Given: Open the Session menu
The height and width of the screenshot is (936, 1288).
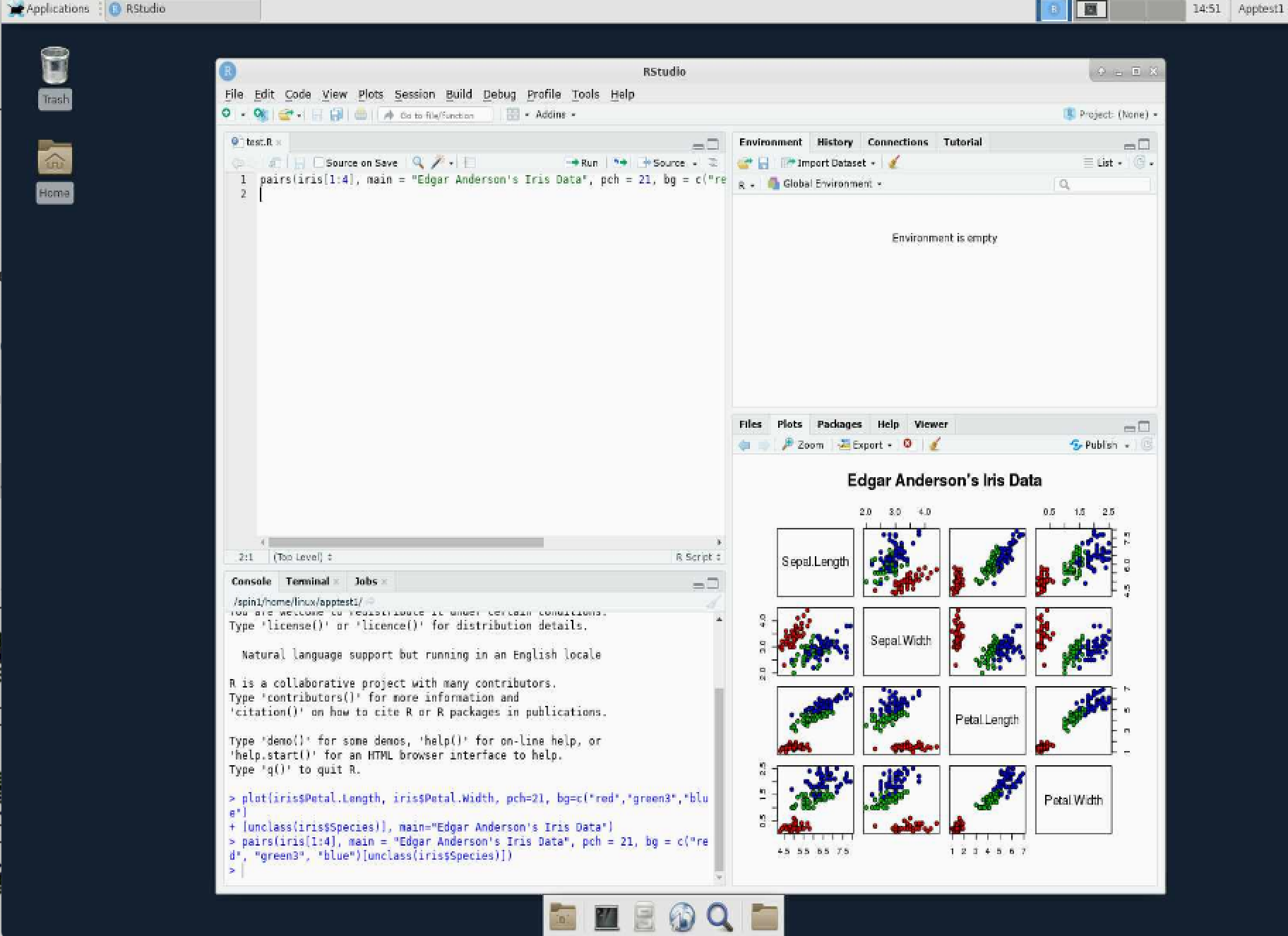Looking at the screenshot, I should [415, 94].
